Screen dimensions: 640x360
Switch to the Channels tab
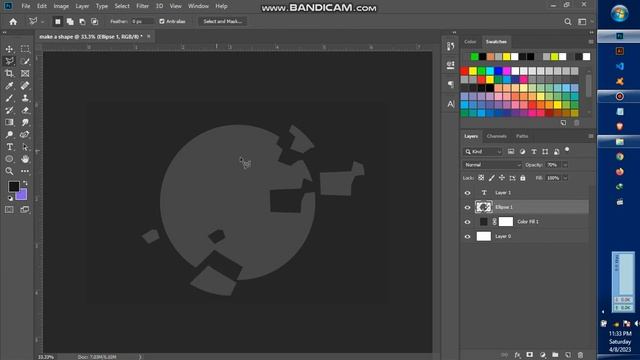point(497,136)
